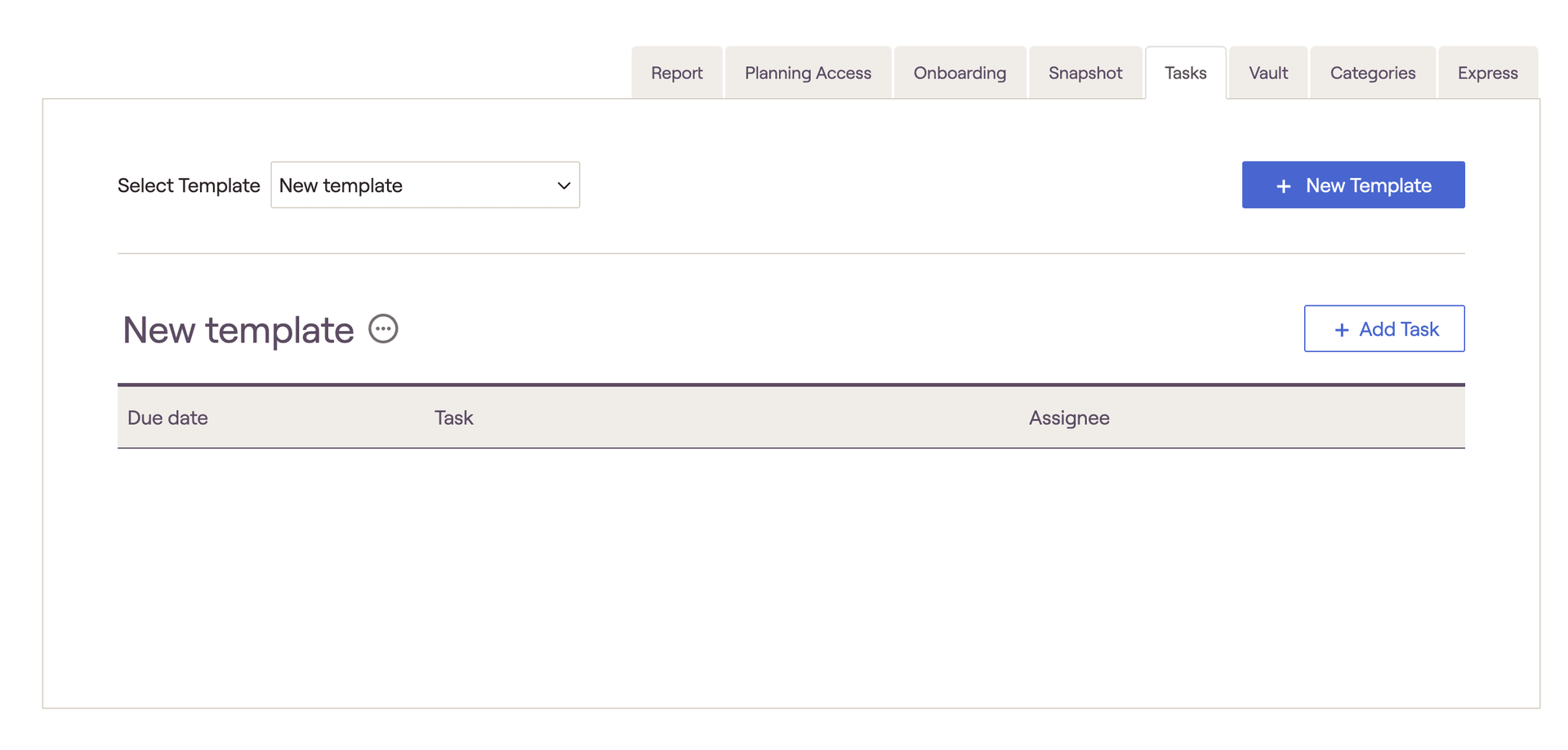
Task: Go to the Onboarding tab
Action: coord(960,73)
